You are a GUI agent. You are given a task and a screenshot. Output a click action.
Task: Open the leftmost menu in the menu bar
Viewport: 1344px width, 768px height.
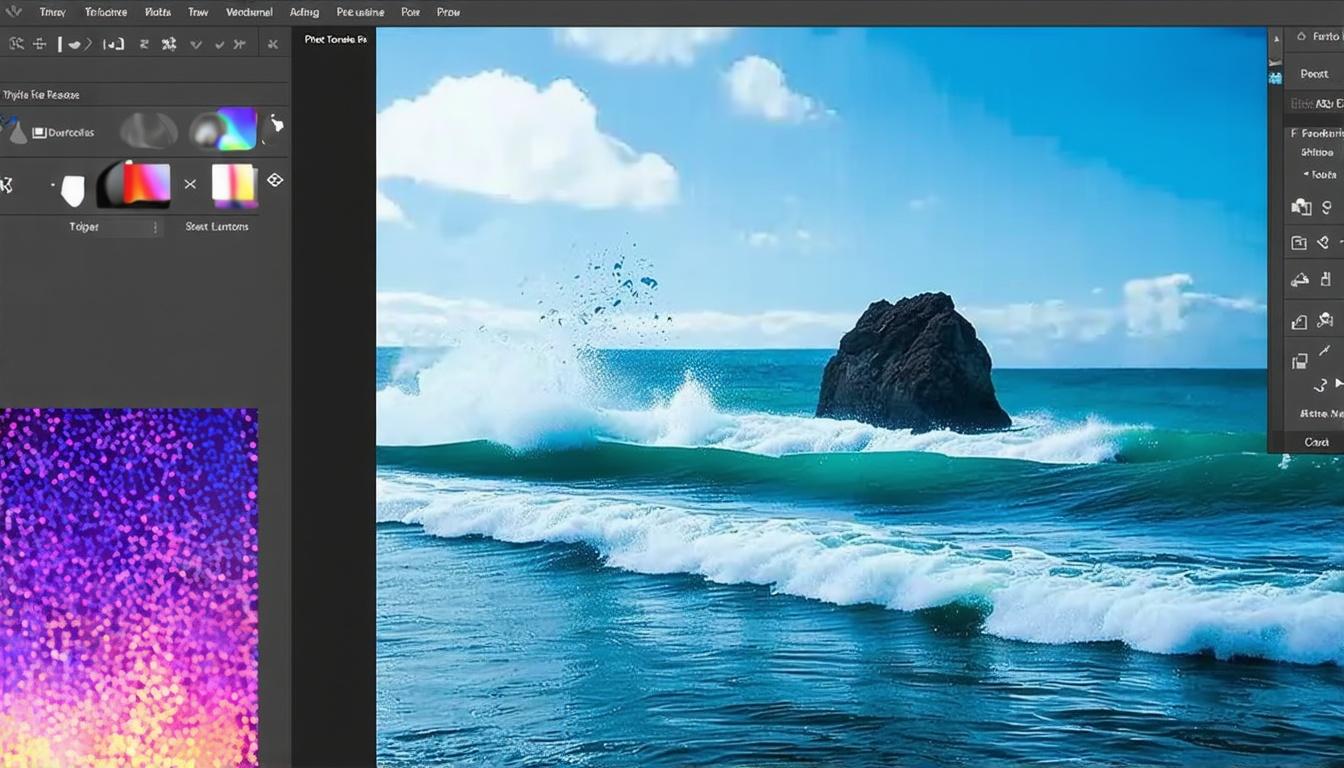tap(52, 12)
